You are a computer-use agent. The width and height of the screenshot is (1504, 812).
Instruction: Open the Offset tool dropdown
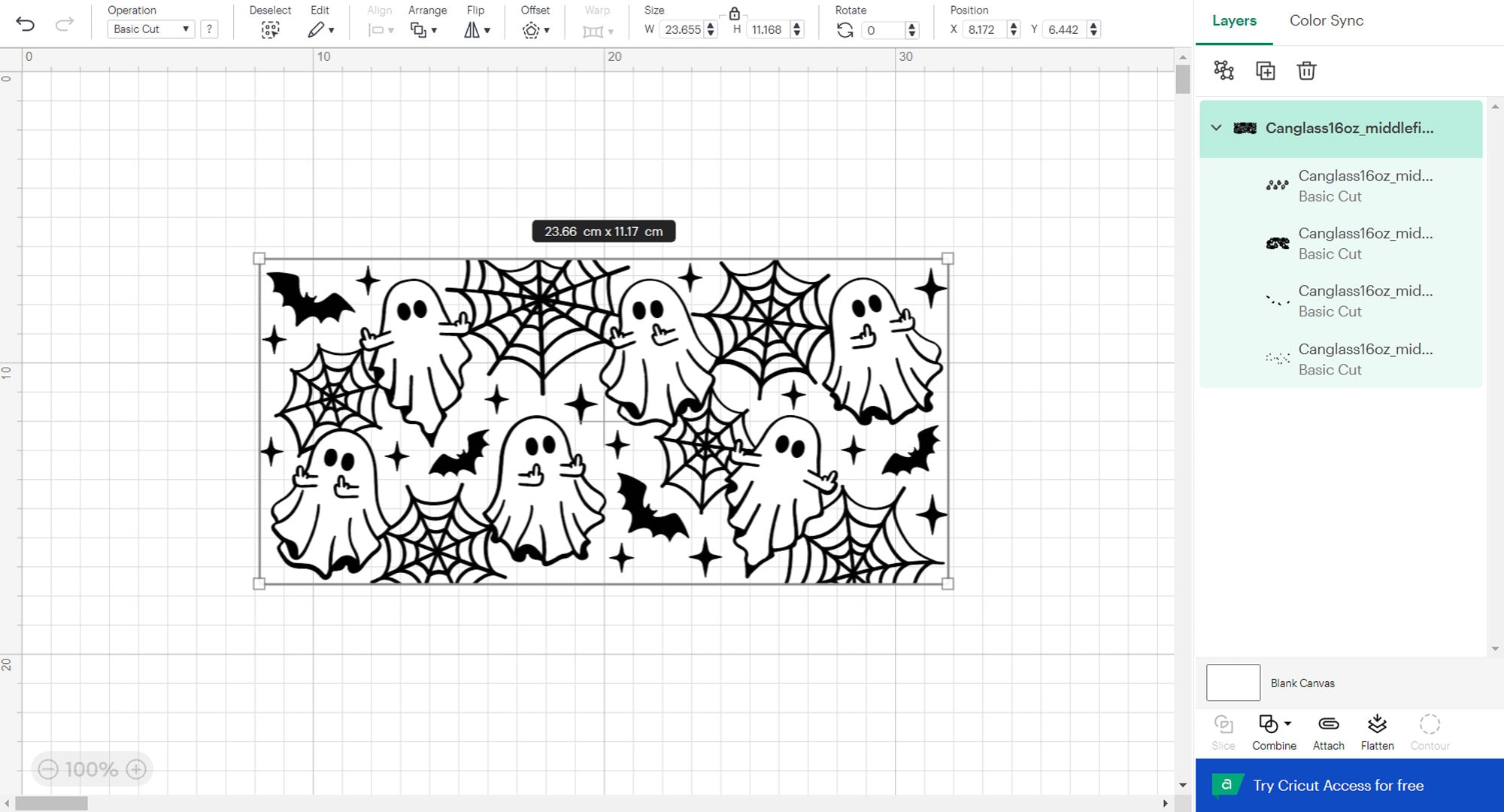[x=535, y=30]
